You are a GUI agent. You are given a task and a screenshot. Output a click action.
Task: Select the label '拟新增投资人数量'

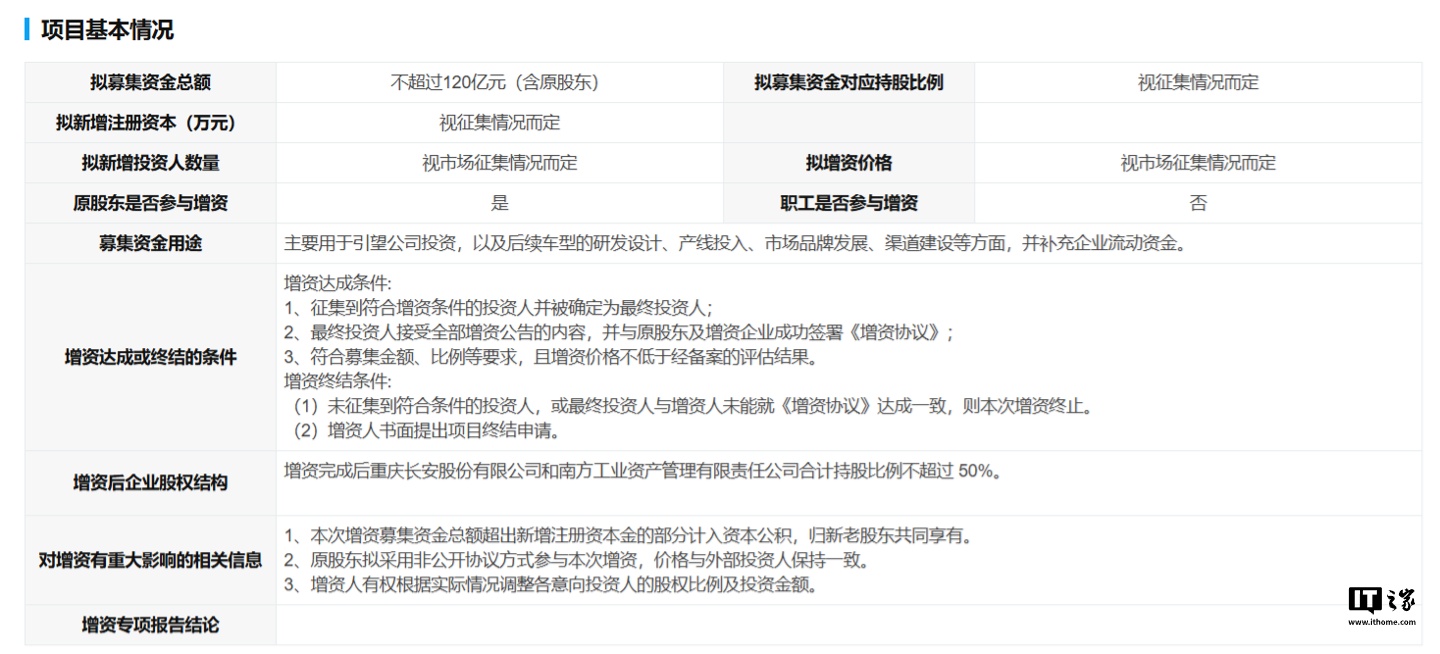tap(150, 163)
